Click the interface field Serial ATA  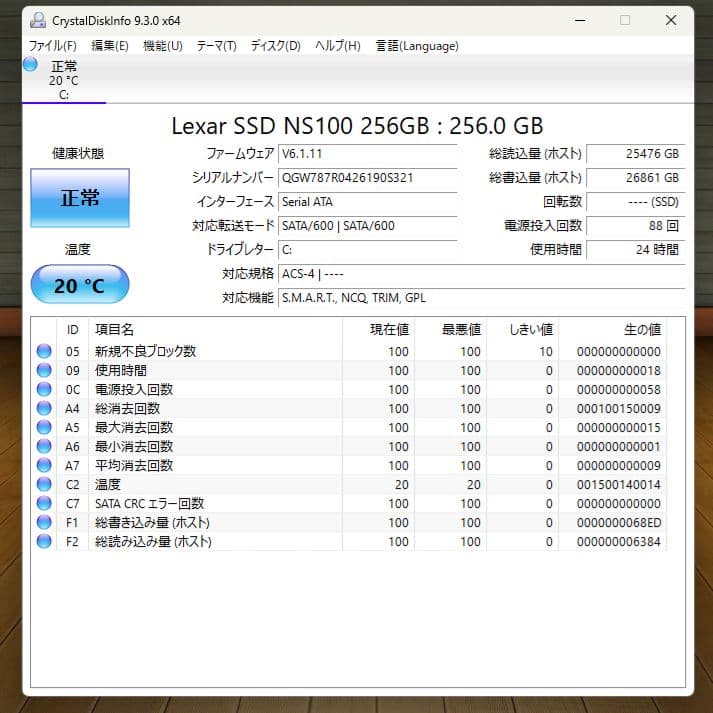tap(368, 202)
